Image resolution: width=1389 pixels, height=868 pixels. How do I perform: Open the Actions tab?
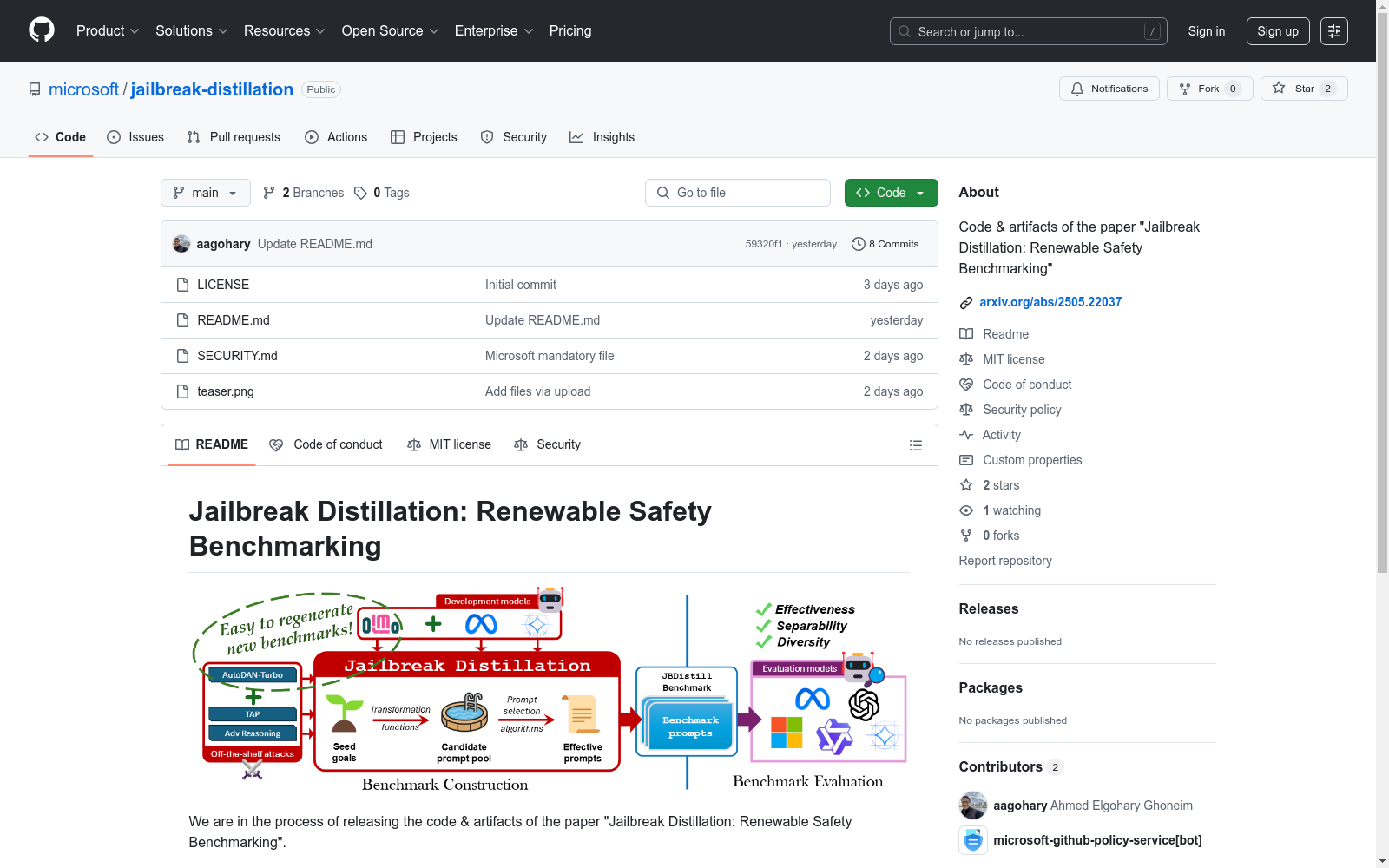coord(336,137)
